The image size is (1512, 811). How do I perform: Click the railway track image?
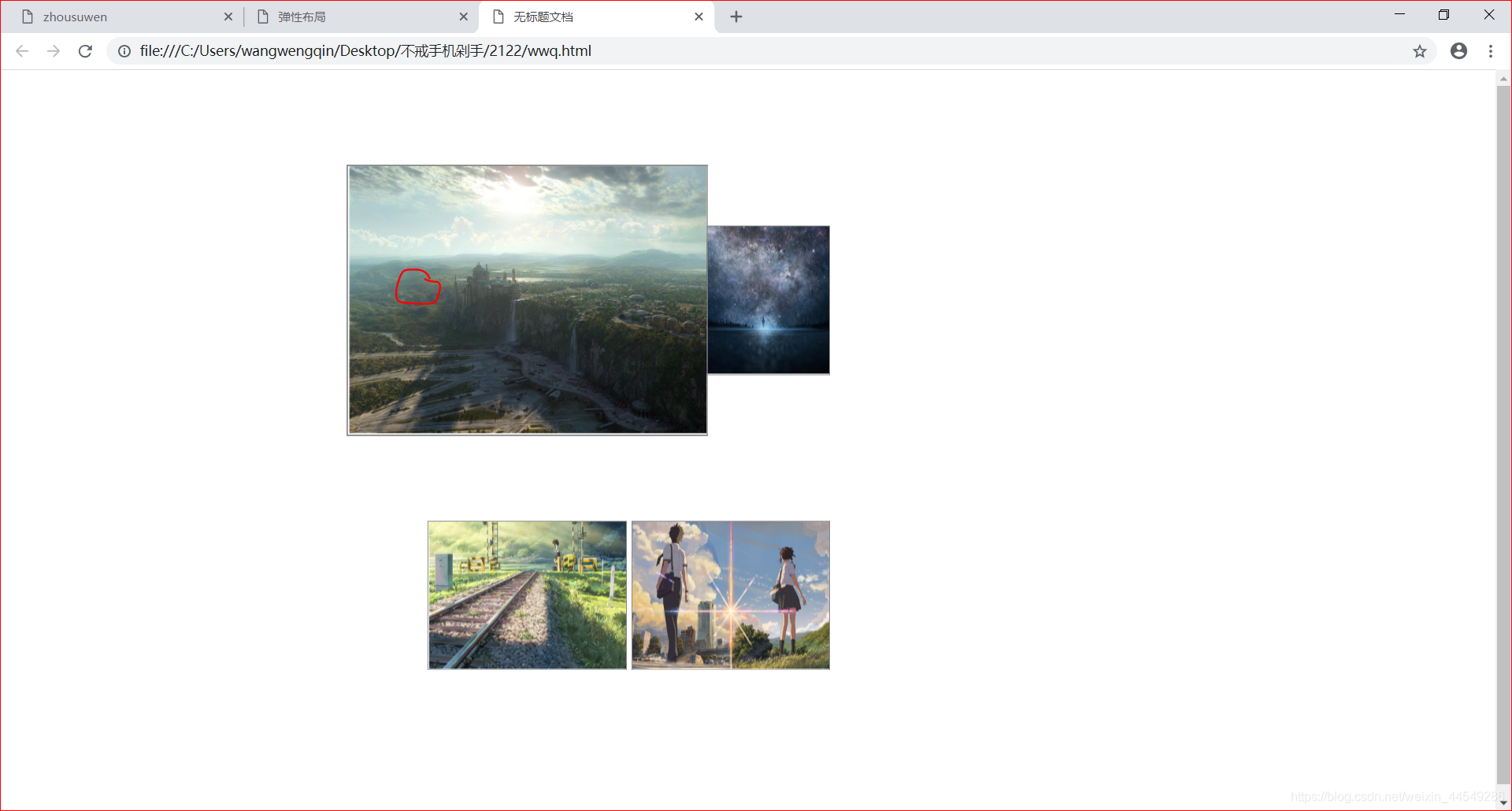[x=528, y=595]
